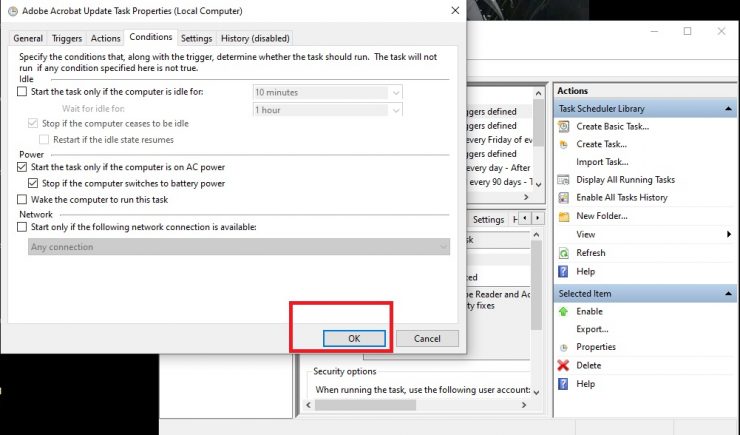The width and height of the screenshot is (740, 435).
Task: Click the Cancel button
Action: tap(427, 338)
